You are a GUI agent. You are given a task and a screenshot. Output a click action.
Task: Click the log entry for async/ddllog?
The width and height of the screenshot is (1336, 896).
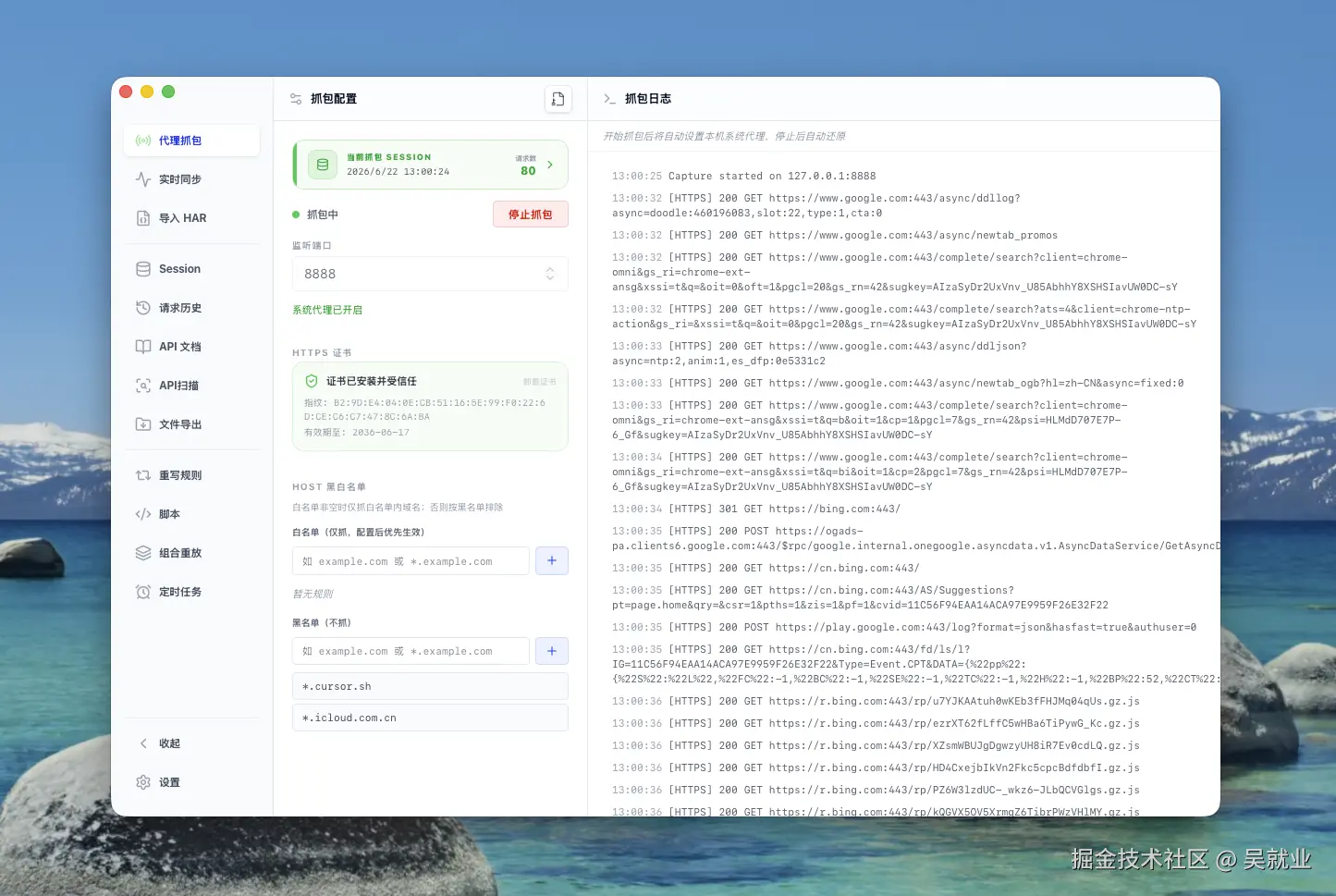pos(816,205)
